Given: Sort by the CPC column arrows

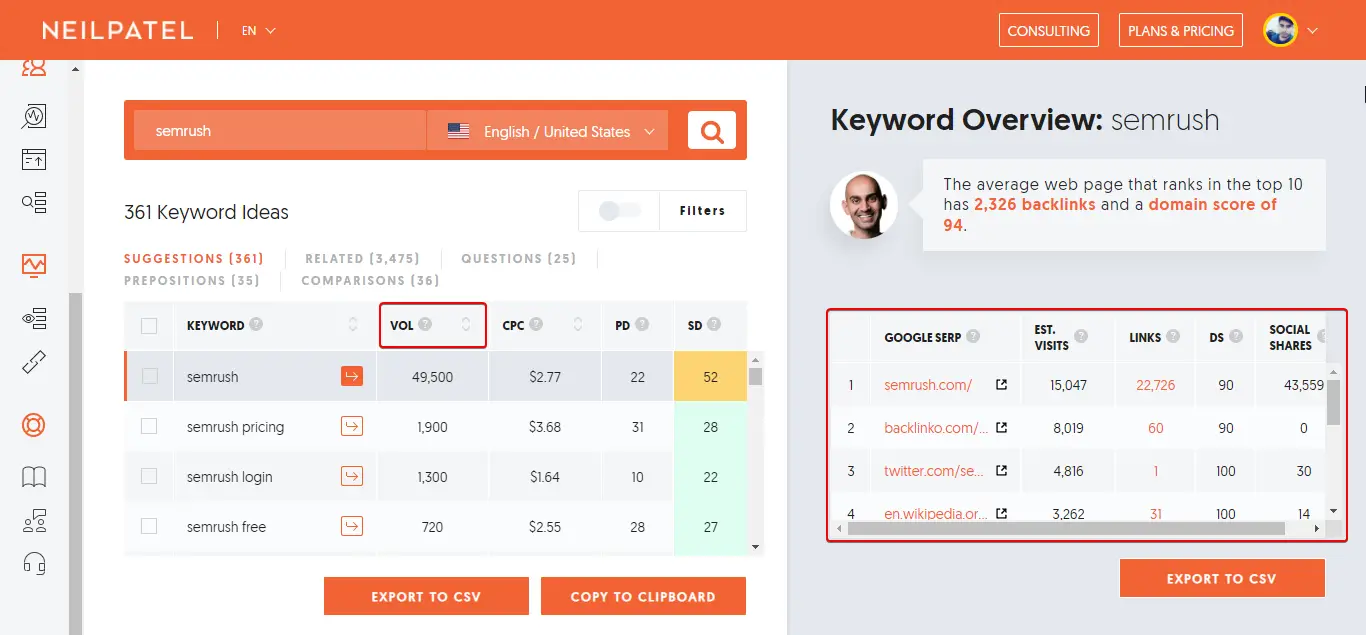Looking at the screenshot, I should 577,325.
